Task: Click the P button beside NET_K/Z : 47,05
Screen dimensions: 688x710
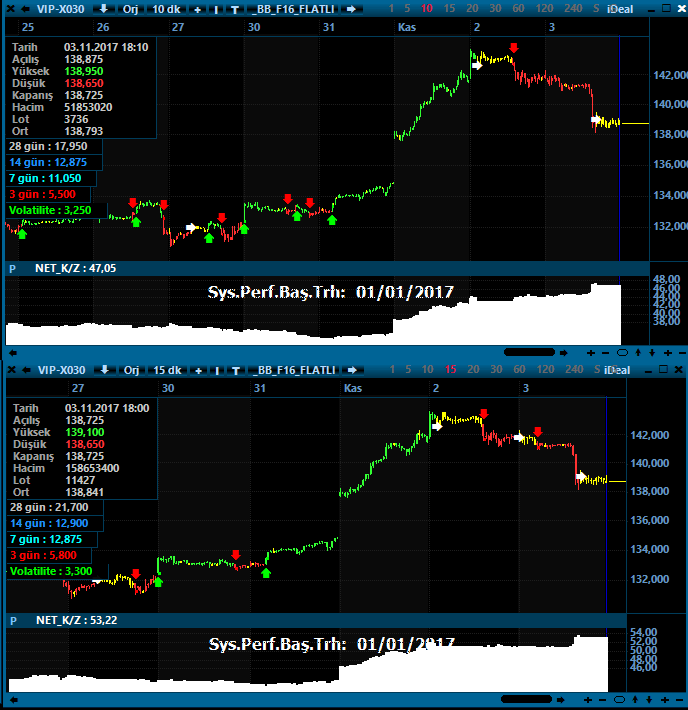Action: pyautogui.click(x=13, y=269)
